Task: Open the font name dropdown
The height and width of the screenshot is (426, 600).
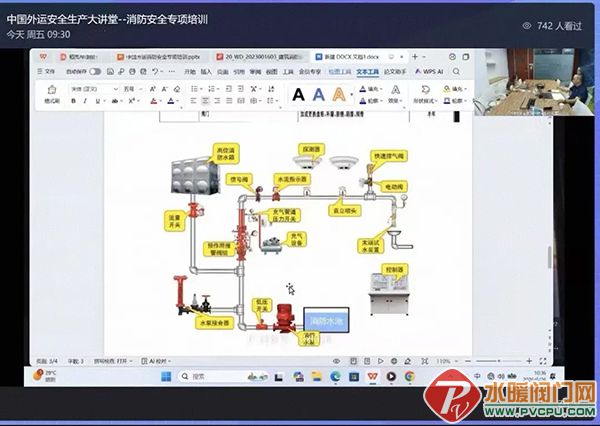Action: coord(95,89)
